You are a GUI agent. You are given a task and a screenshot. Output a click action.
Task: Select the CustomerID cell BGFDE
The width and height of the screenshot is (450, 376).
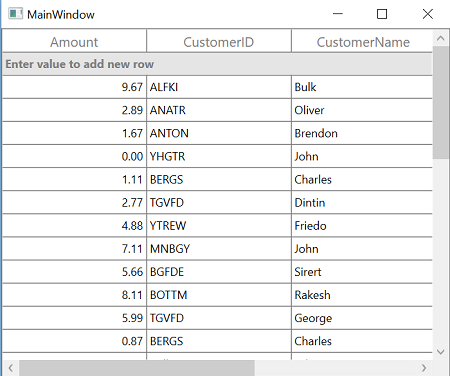pos(219,272)
